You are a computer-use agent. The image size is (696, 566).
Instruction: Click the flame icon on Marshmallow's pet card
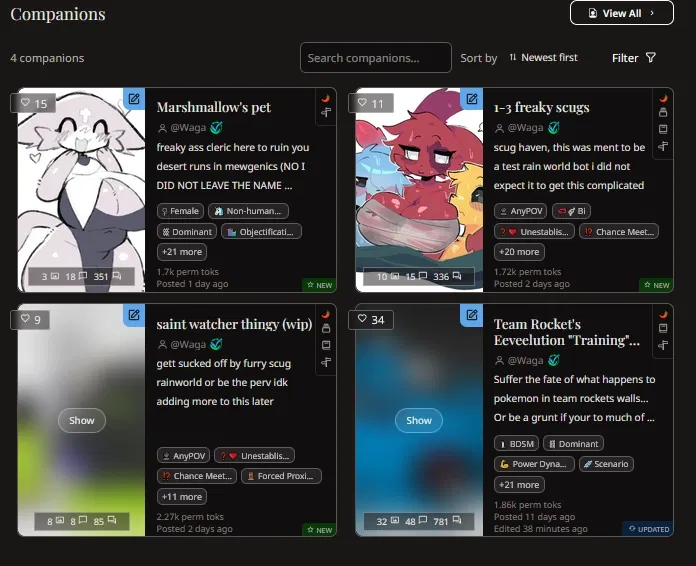click(326, 98)
